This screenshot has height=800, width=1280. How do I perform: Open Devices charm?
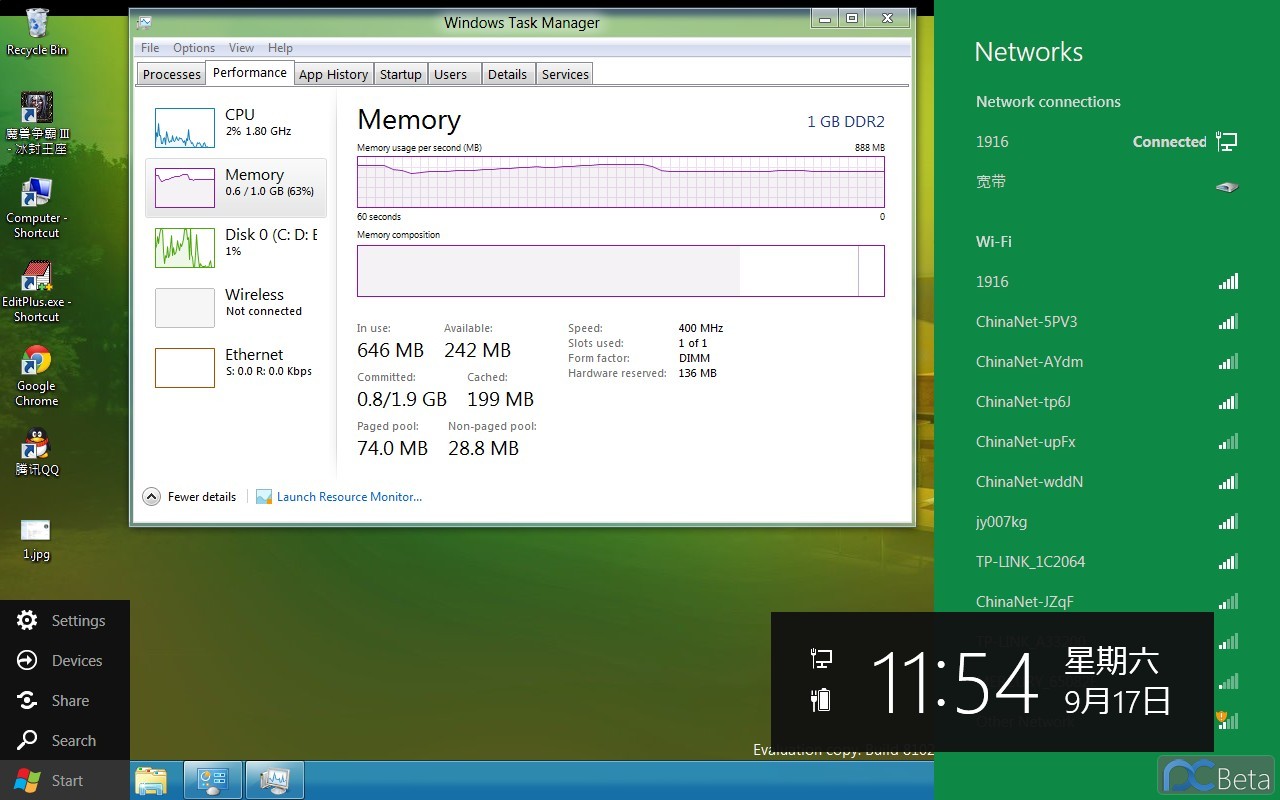pos(65,660)
